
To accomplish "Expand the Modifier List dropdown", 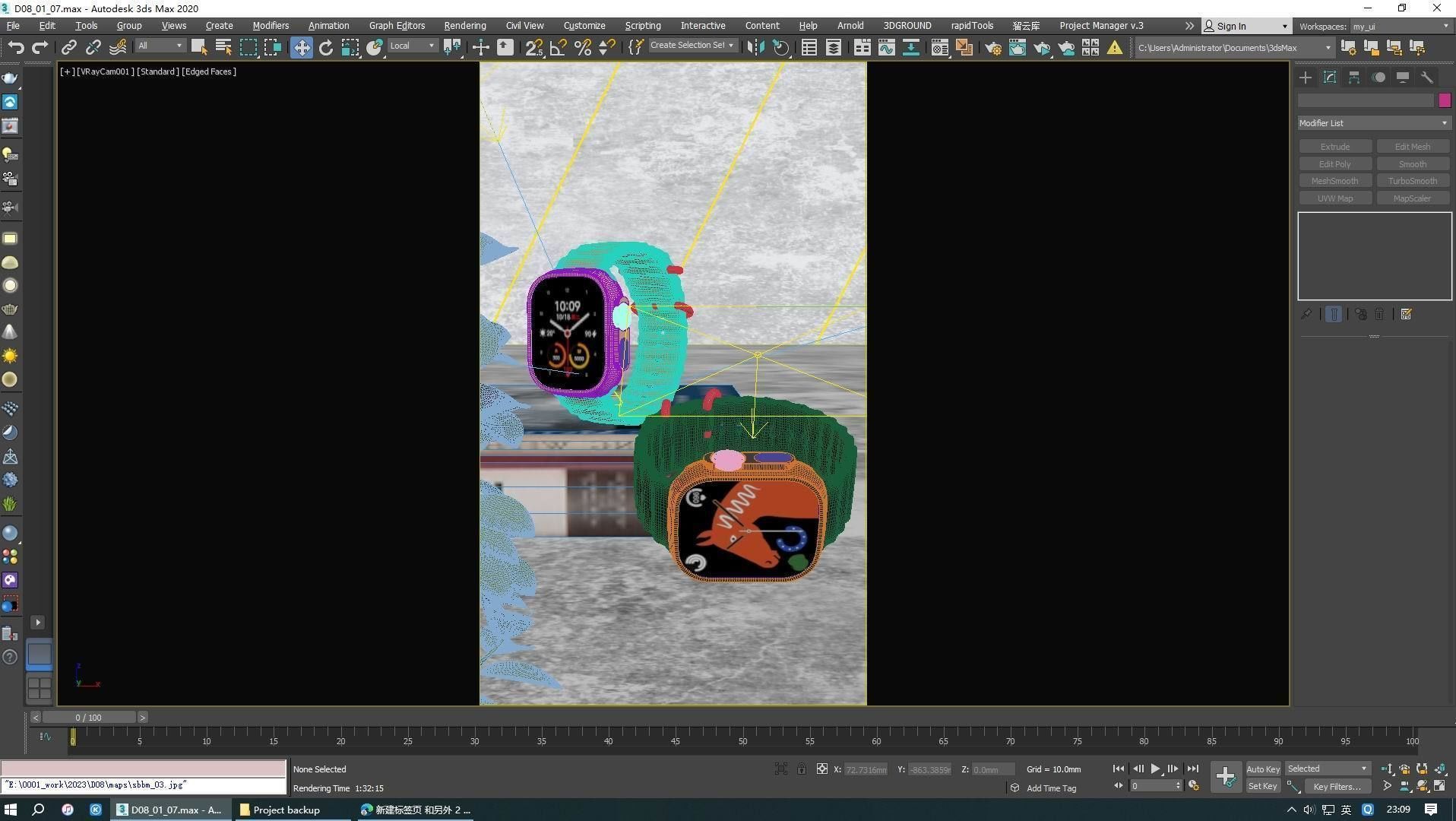I will [1374, 123].
